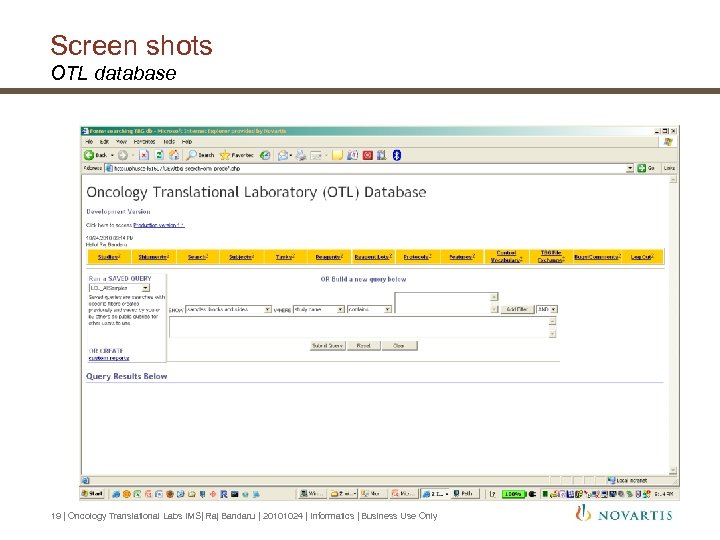Expand the saved query dropdown

[x=145, y=288]
